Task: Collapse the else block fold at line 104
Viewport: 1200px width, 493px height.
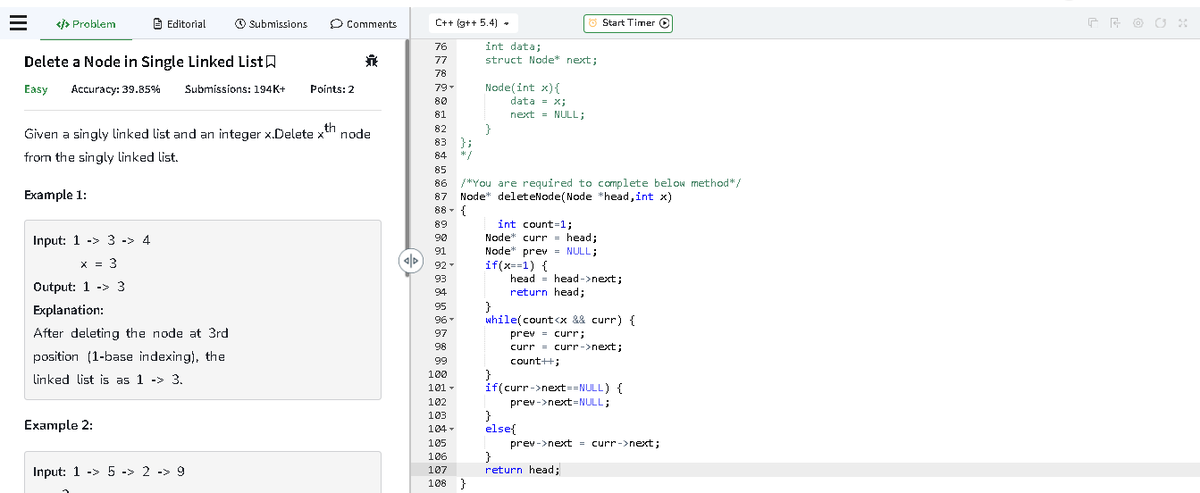Action: click(454, 428)
